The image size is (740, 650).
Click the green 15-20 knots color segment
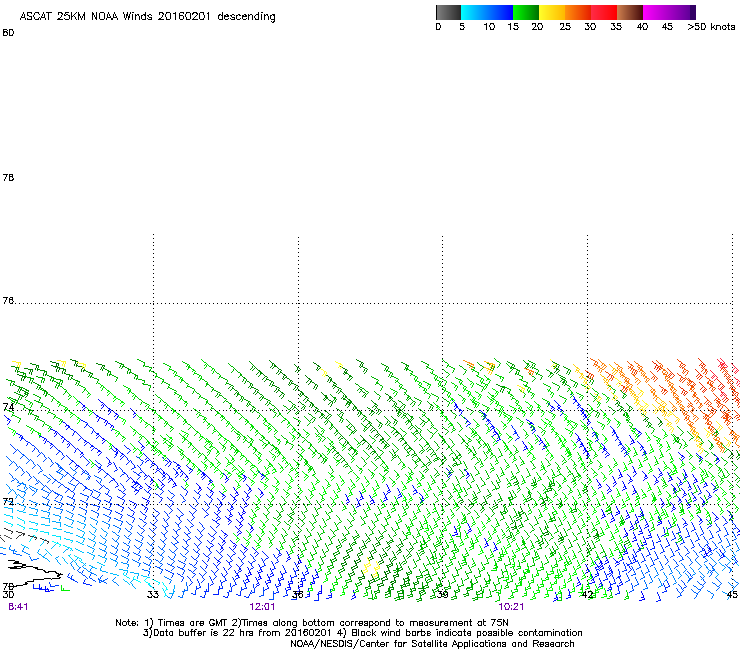point(526,12)
